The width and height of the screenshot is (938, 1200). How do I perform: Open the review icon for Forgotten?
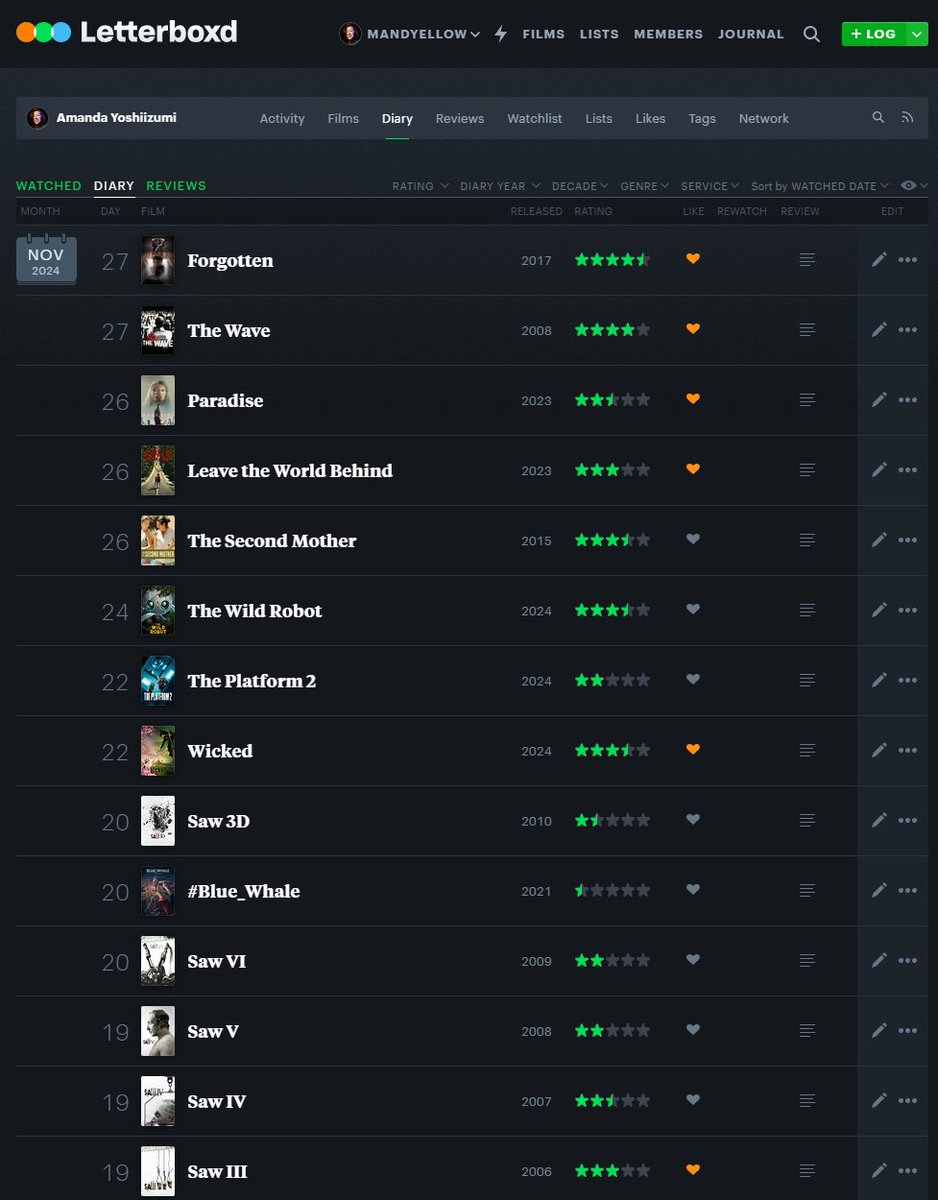coord(807,260)
